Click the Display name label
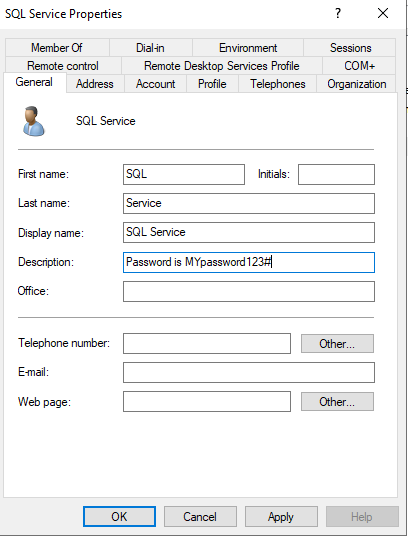 point(51,233)
